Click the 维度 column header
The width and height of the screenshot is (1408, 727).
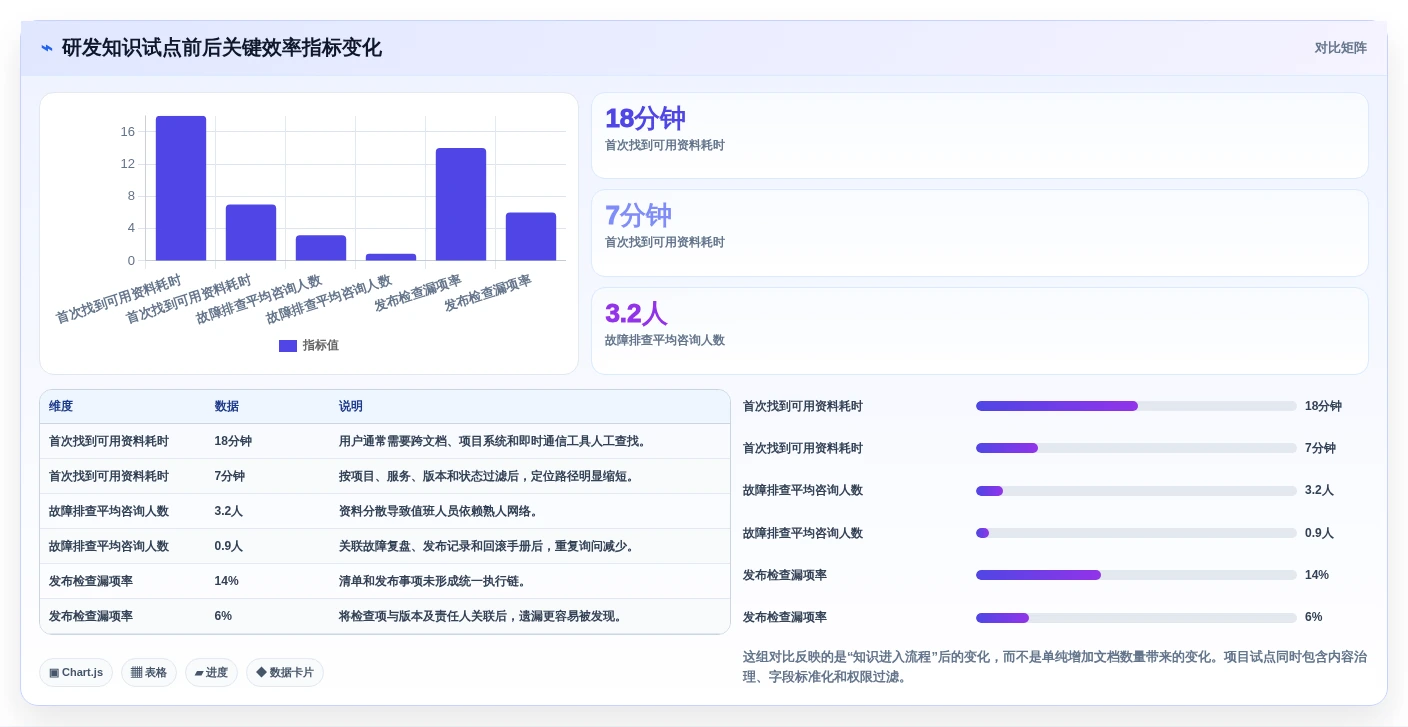click(x=61, y=406)
